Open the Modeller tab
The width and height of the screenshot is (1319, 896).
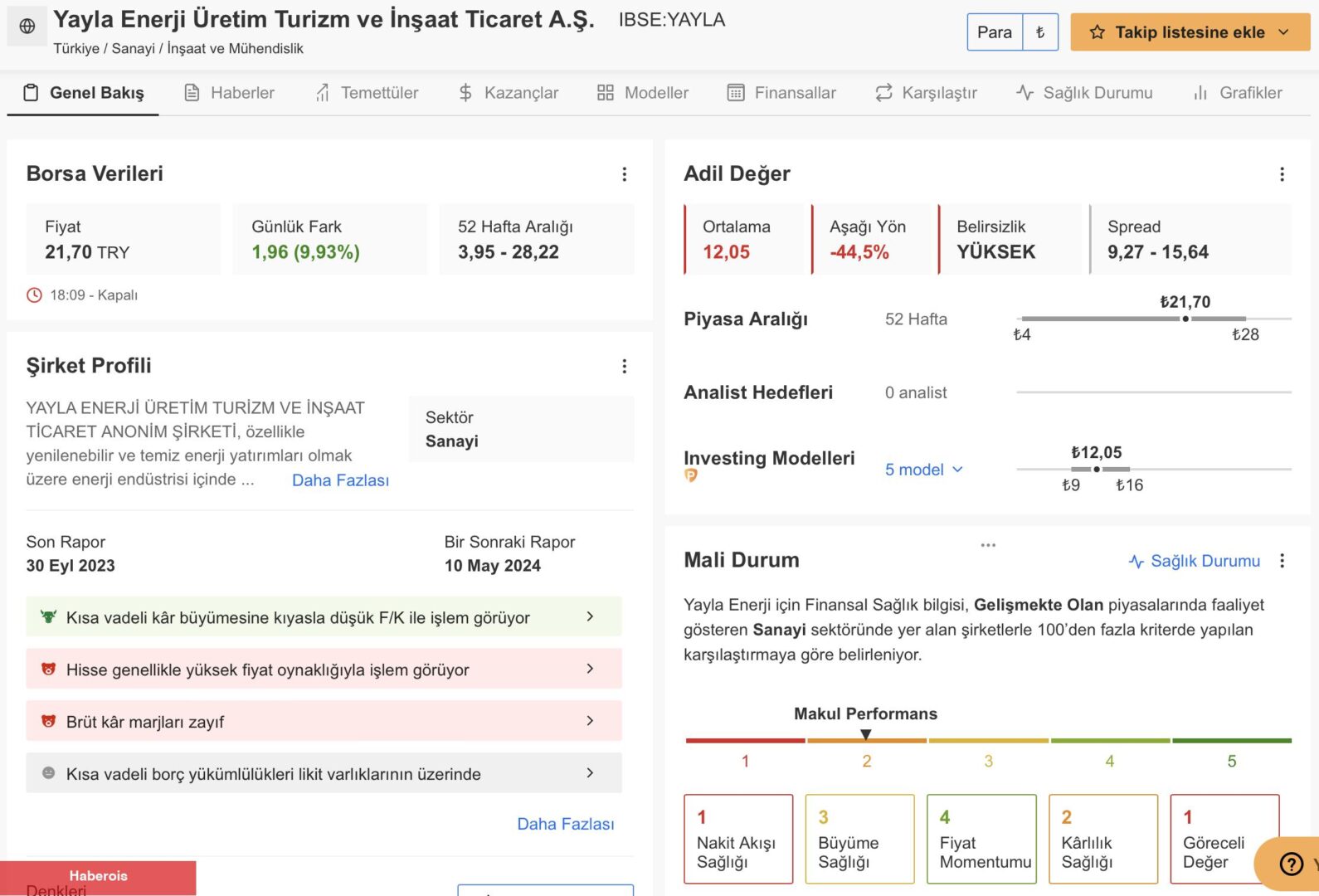pos(643,93)
